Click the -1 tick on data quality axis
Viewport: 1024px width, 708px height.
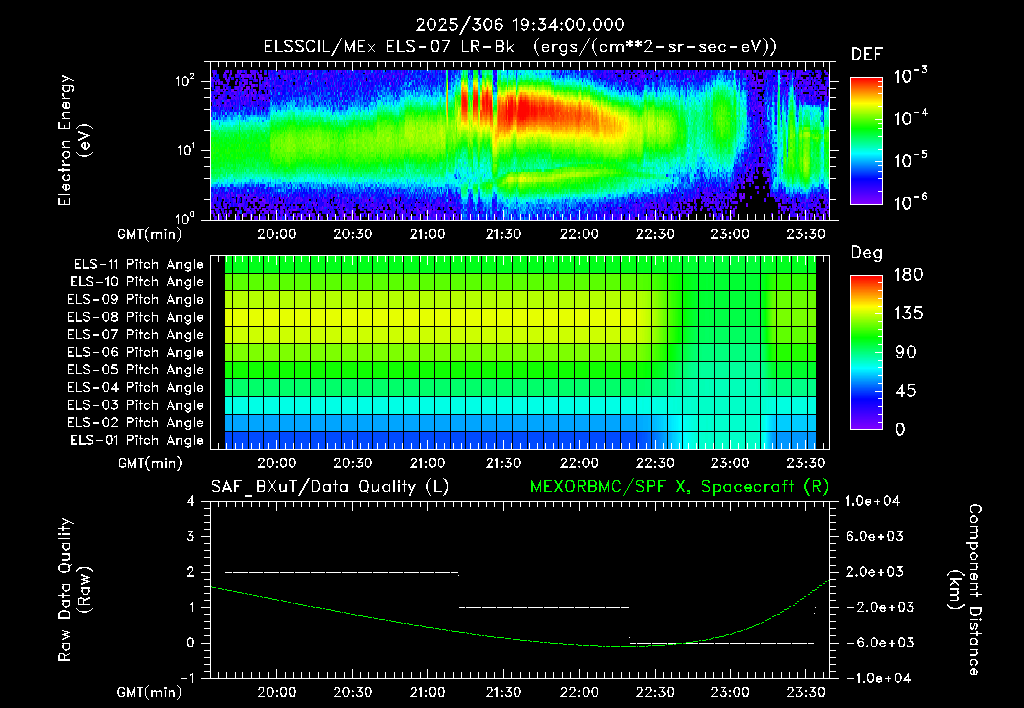(187, 678)
